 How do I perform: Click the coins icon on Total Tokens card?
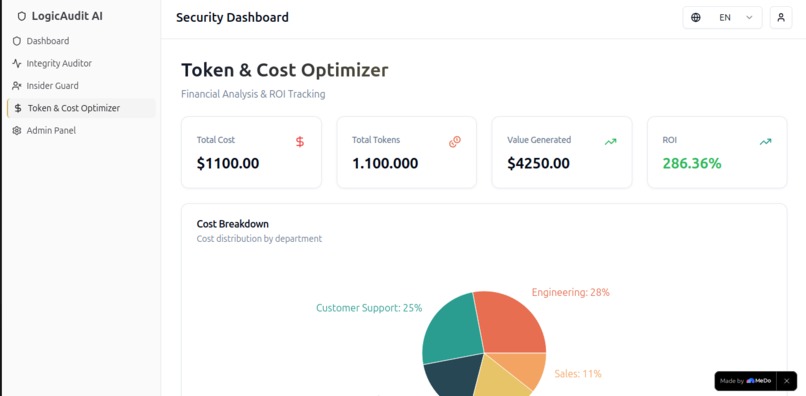tap(455, 142)
